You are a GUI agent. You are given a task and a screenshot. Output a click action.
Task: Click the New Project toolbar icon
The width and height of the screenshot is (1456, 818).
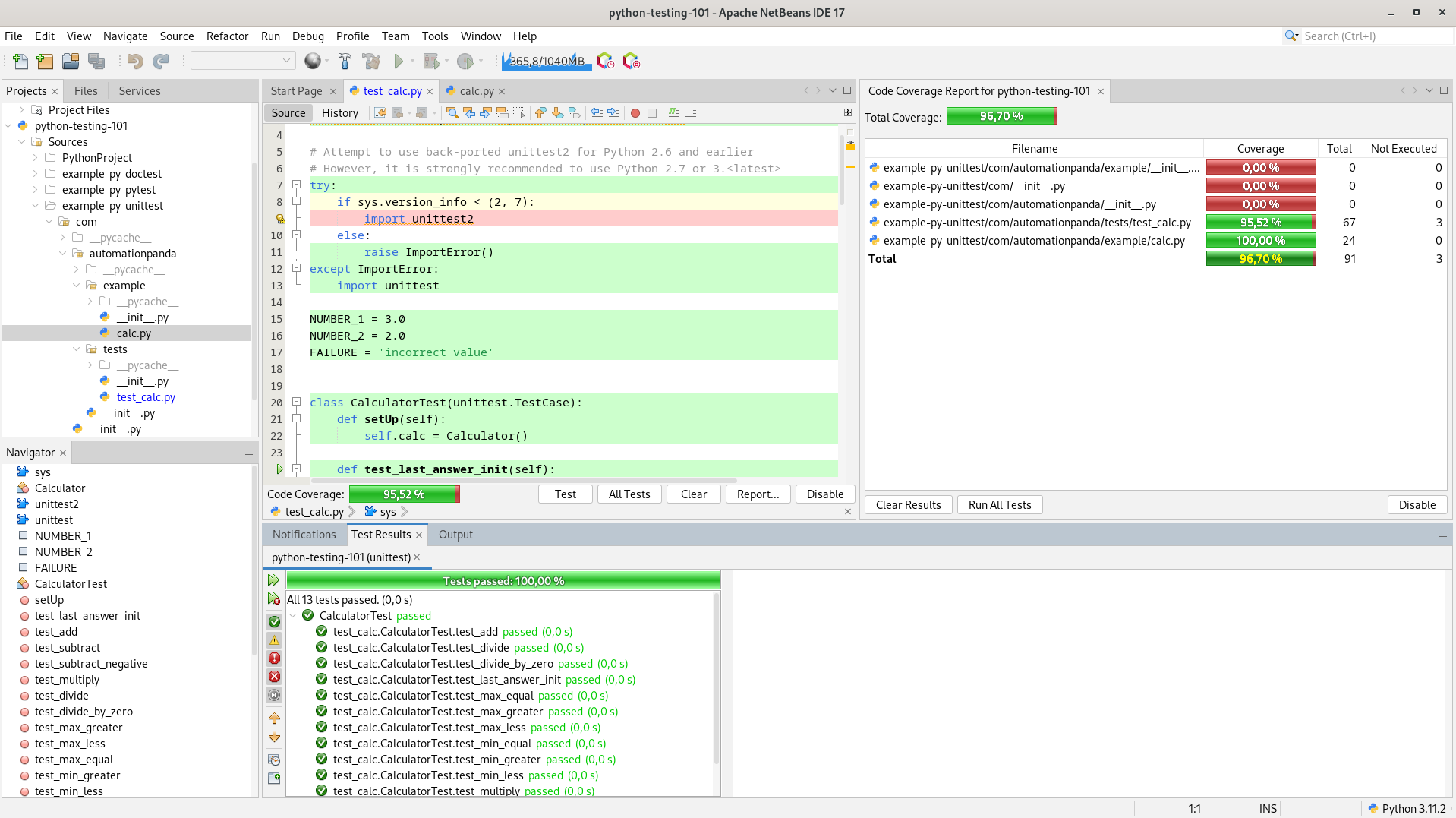tap(46, 62)
